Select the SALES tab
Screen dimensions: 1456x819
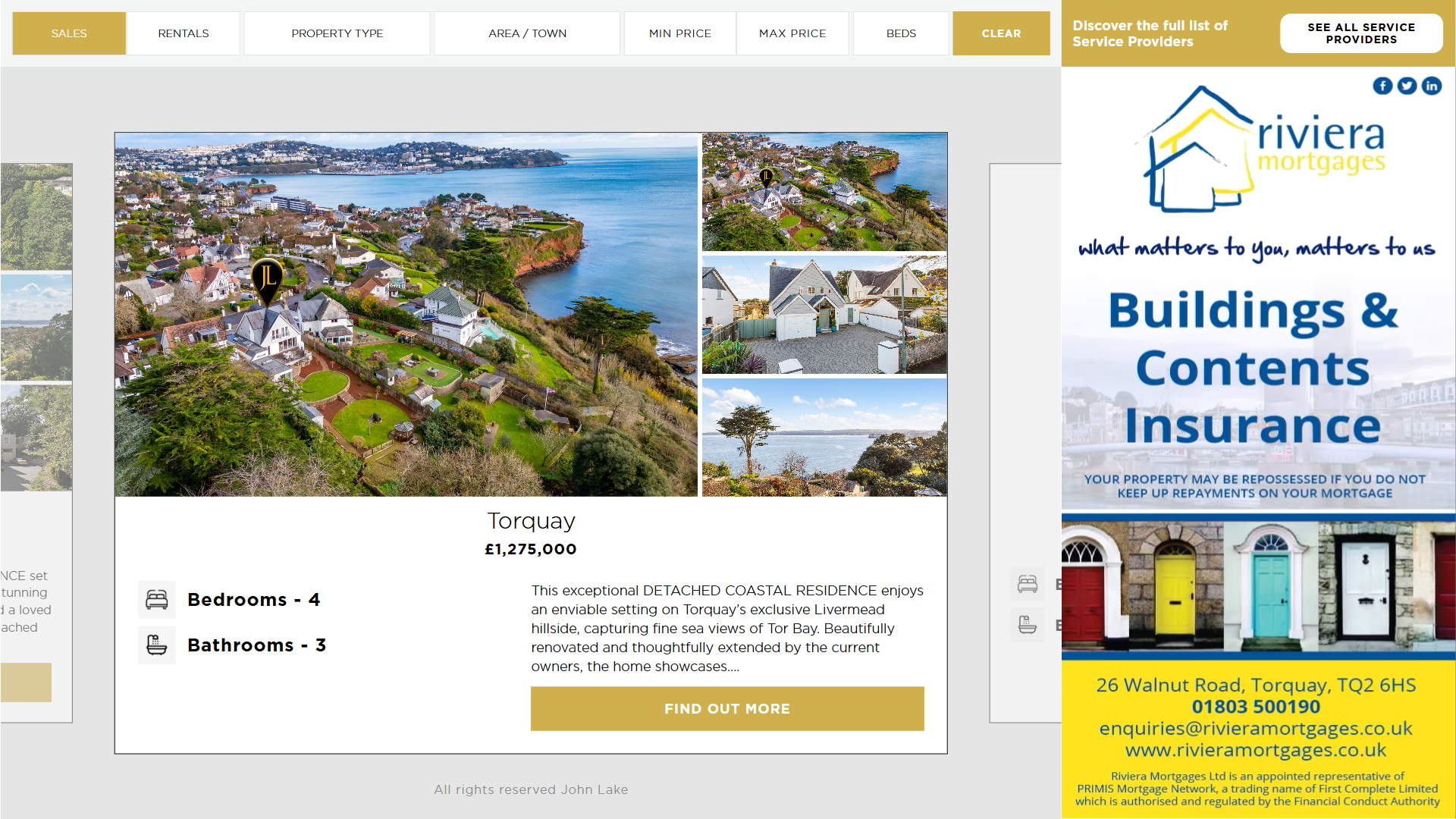click(69, 33)
